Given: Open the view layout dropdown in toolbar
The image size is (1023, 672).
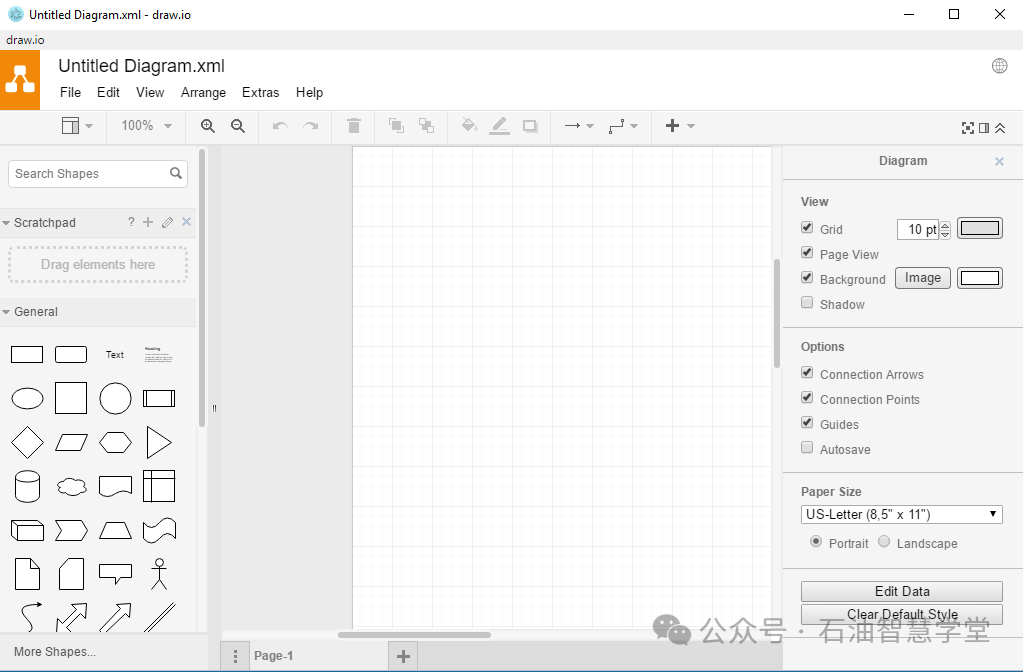Looking at the screenshot, I should (77, 125).
